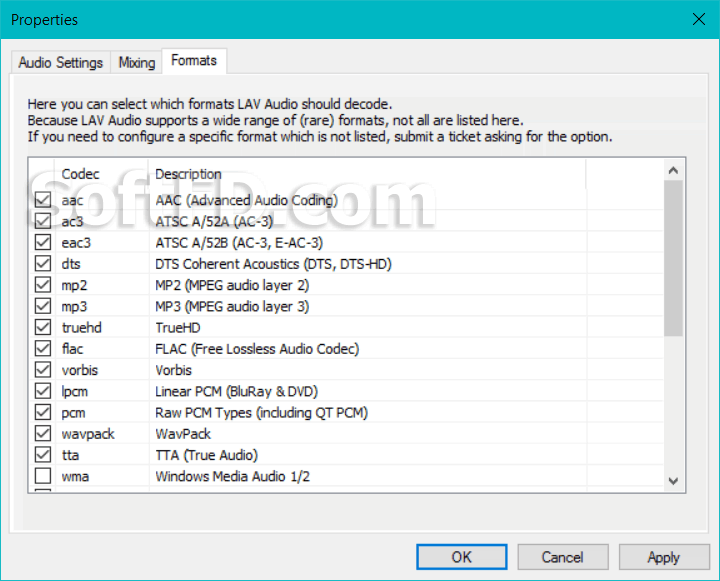Viewport: 720px width, 581px height.
Task: Click the 'wma' codec name
Action: (x=75, y=476)
